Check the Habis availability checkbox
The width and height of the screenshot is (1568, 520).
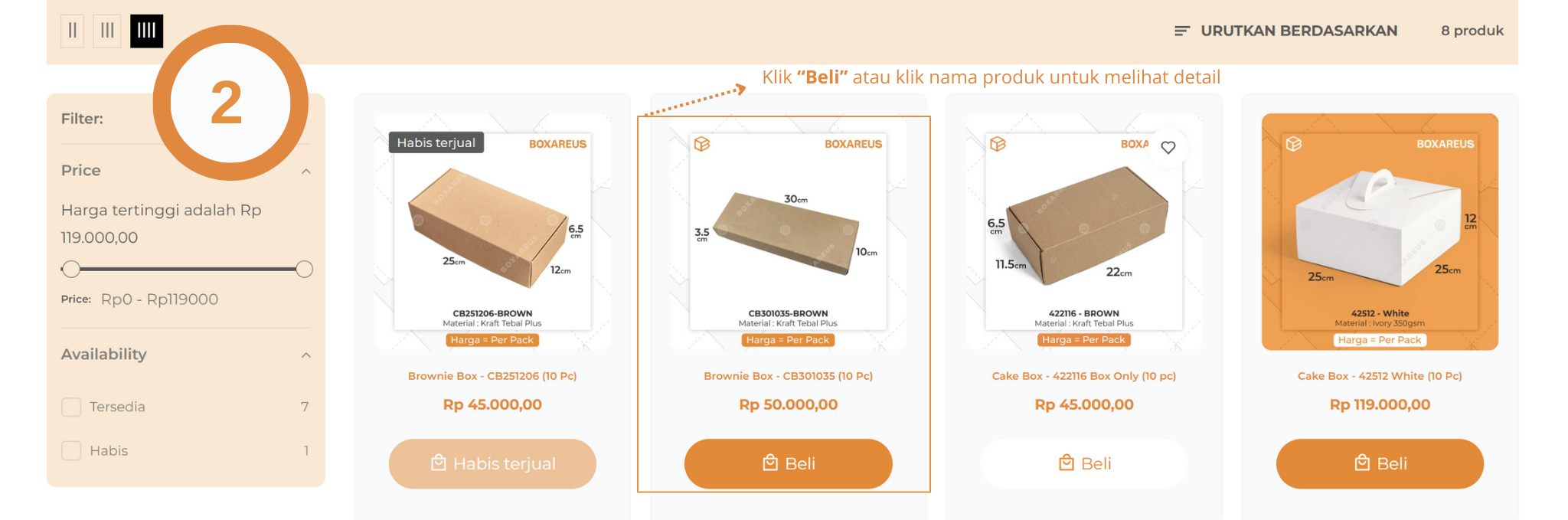click(71, 450)
